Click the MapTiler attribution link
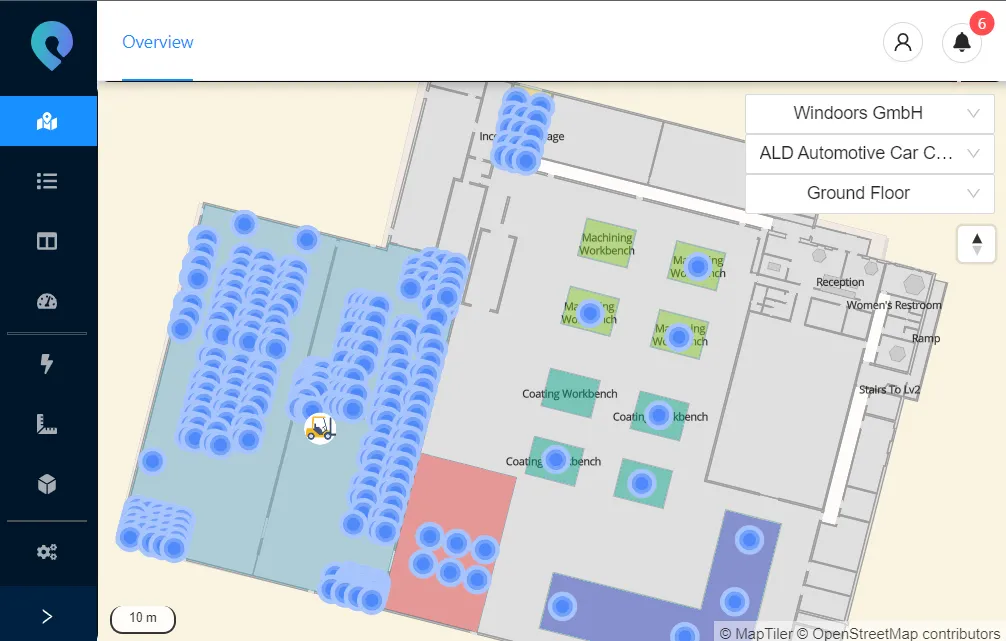Image resolution: width=1006 pixels, height=641 pixels. [x=764, y=633]
